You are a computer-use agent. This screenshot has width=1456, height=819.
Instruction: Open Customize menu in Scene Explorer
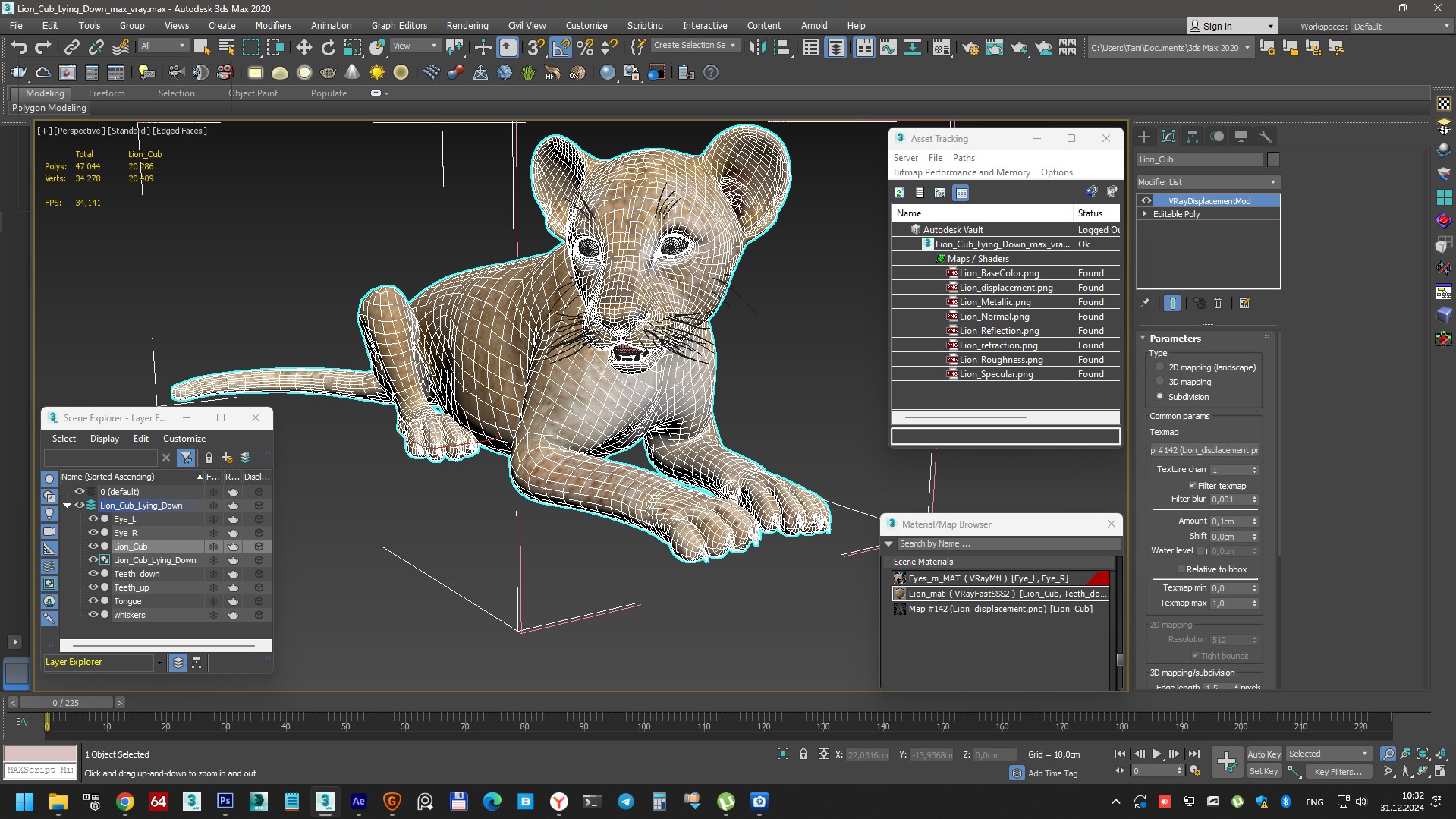[x=184, y=439]
